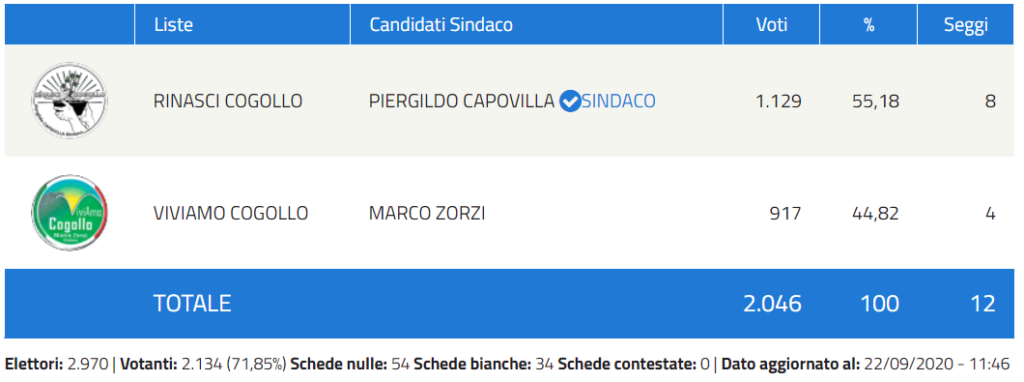Click the 44,82 percentage cell
Viewport: 1024px width, 382px height.
876,214
